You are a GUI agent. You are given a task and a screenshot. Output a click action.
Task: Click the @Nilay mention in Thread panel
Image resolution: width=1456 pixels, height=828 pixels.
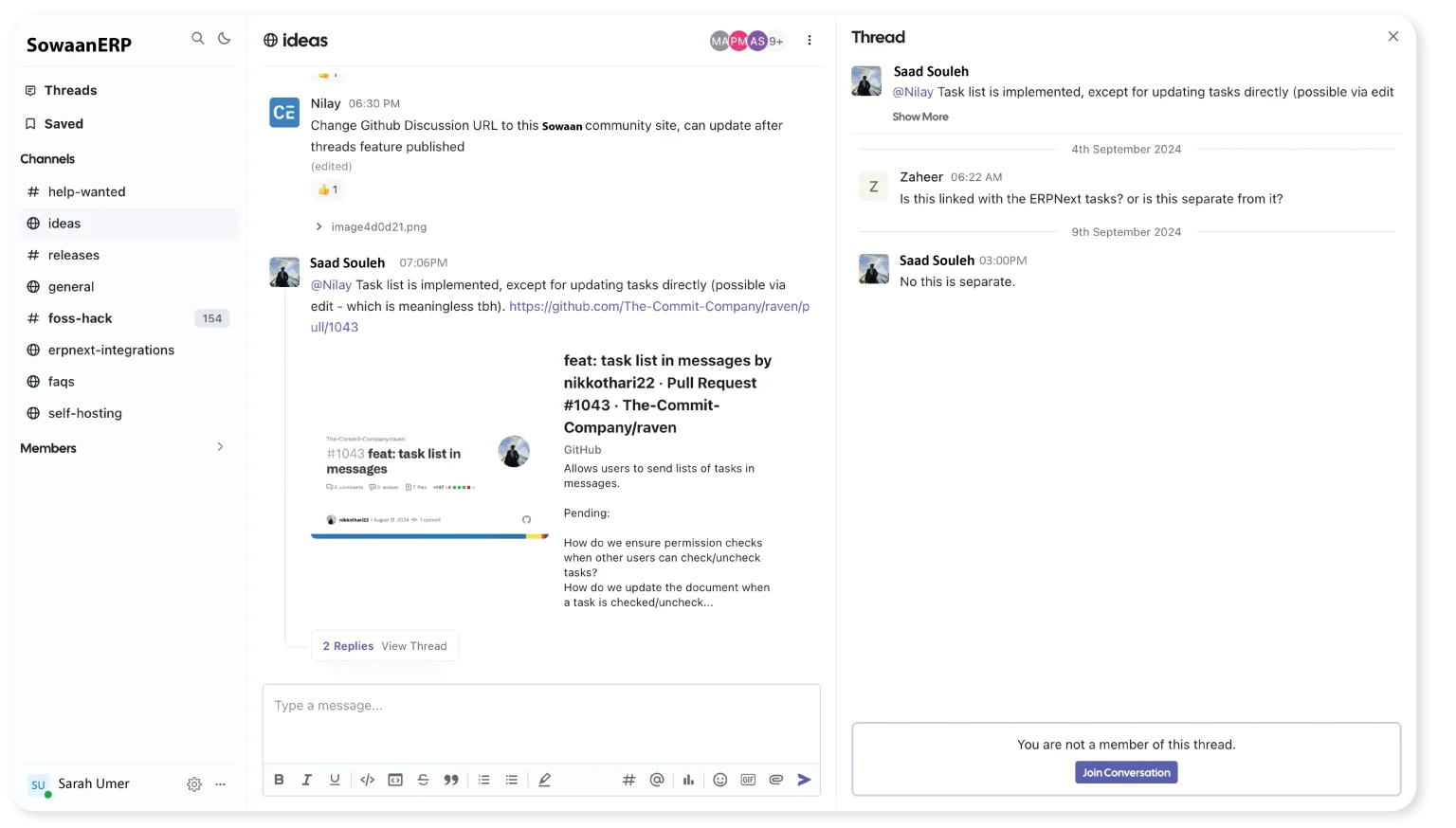913,92
